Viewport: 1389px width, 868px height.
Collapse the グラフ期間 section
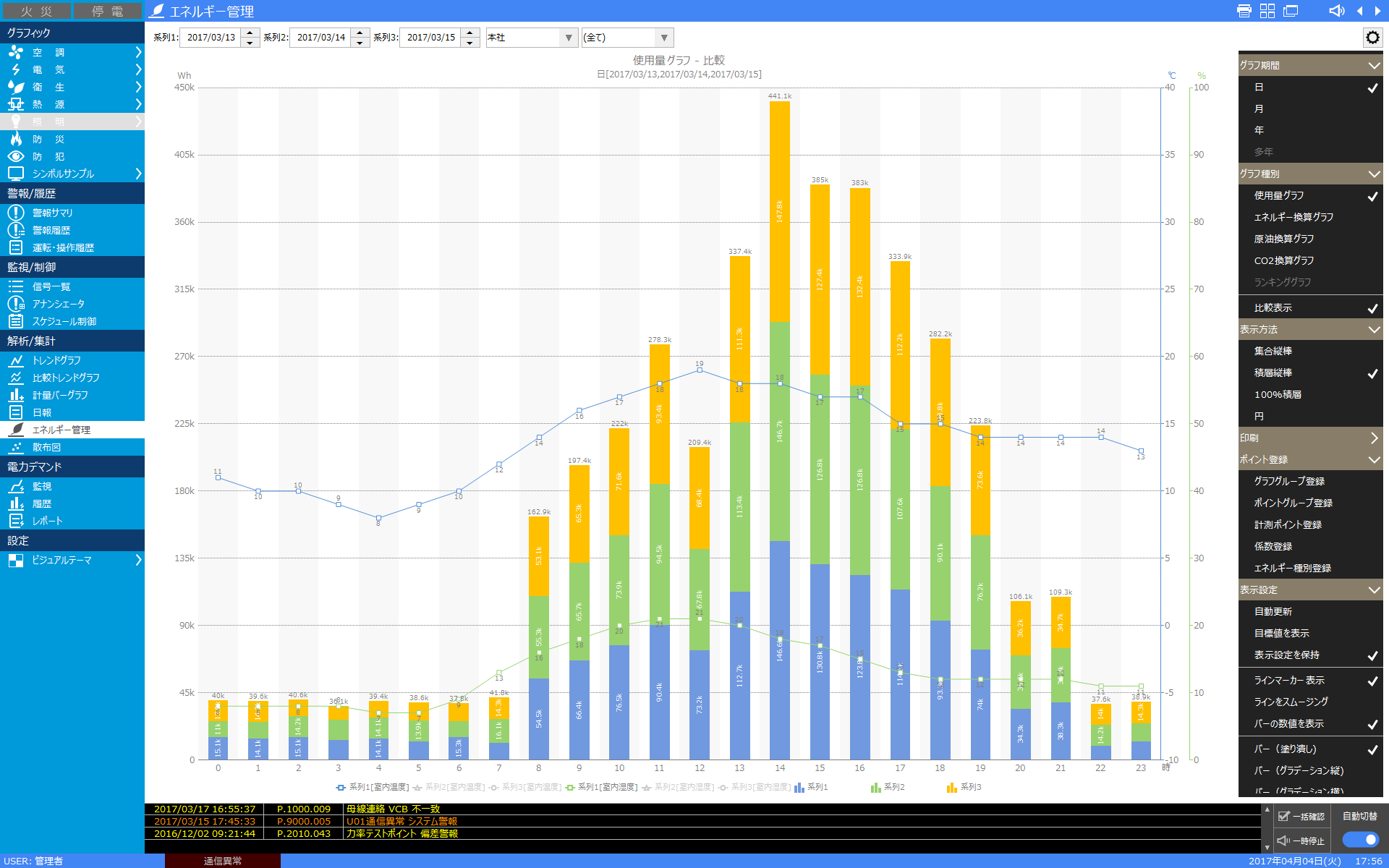pyautogui.click(x=1311, y=65)
